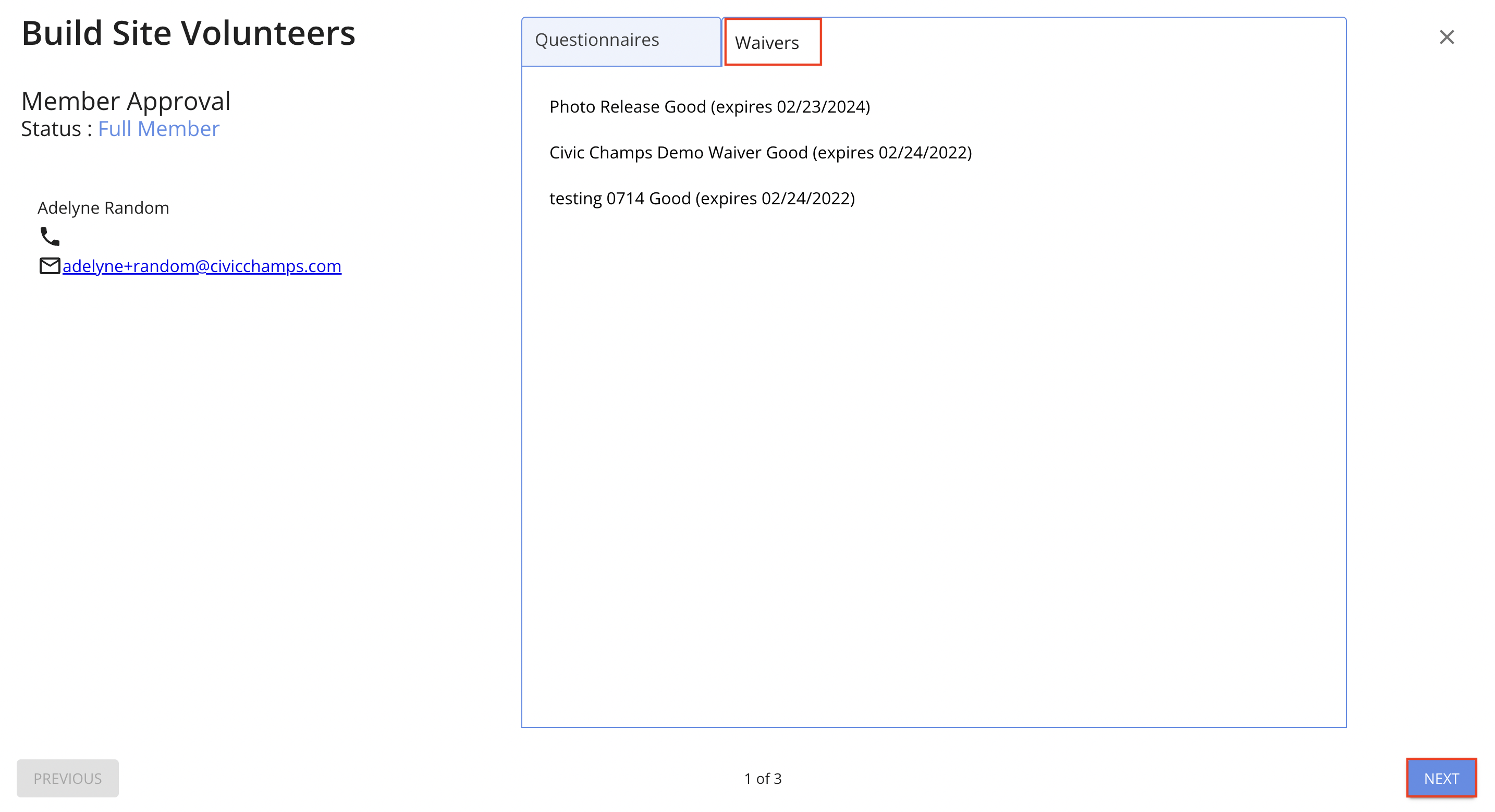The height and width of the screenshot is (812, 1495).
Task: Click the Full Member status text
Action: pyautogui.click(x=158, y=128)
